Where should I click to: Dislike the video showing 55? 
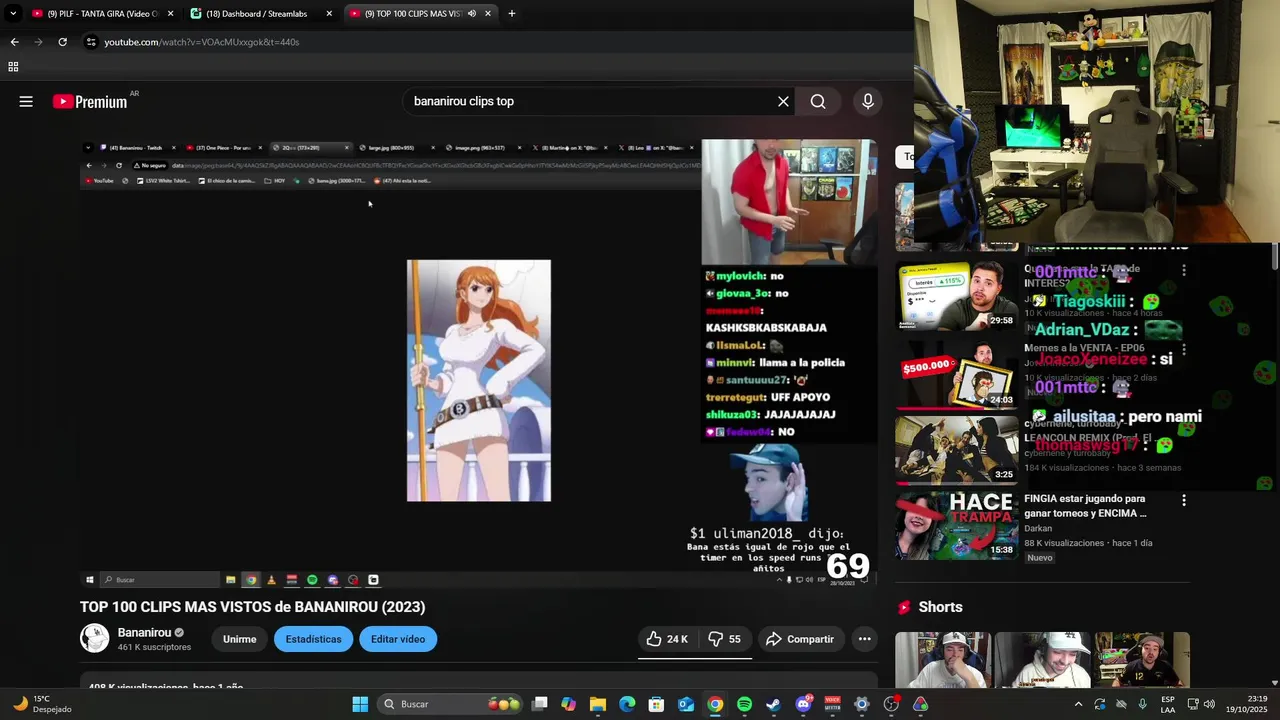(725, 639)
